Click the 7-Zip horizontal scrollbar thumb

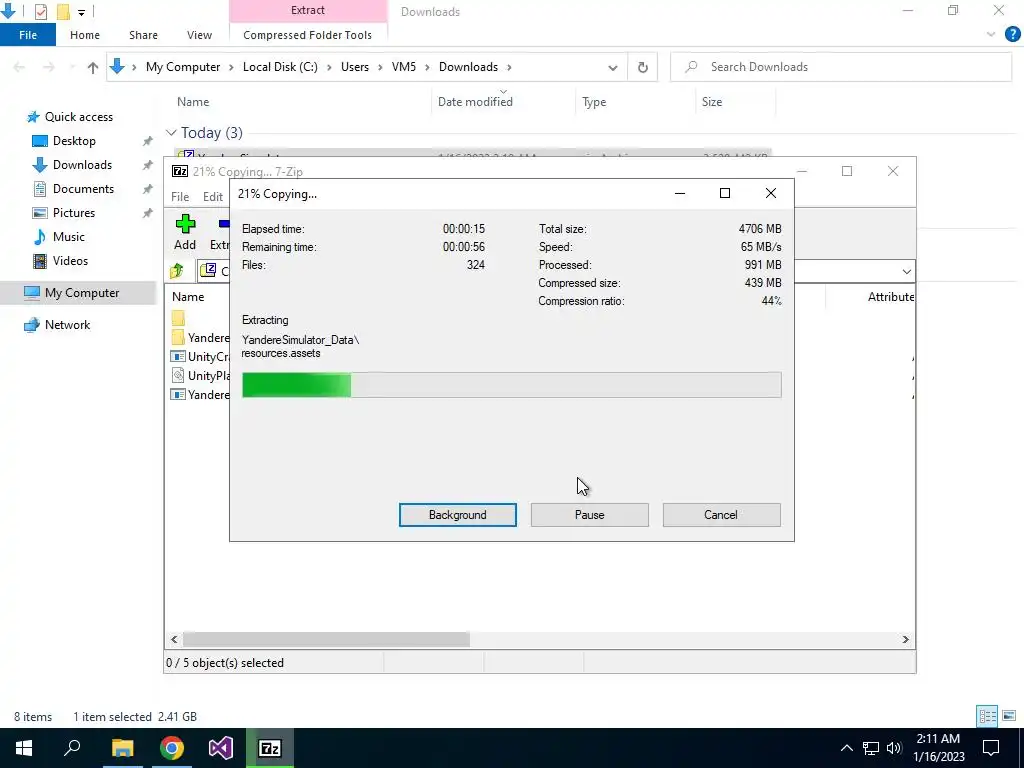[326, 639]
